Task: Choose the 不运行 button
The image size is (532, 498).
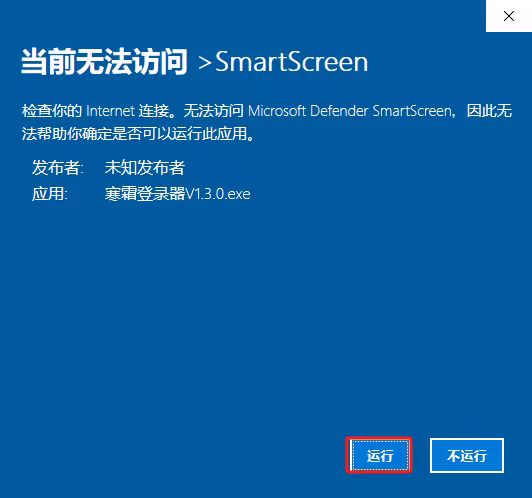Action: 467,456
